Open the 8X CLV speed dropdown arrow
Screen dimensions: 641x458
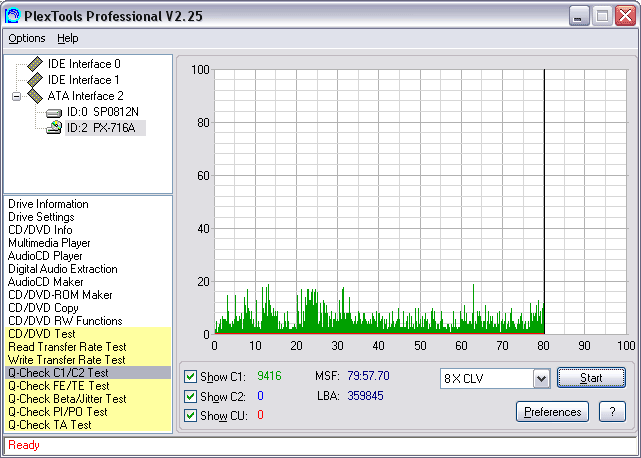(541, 378)
